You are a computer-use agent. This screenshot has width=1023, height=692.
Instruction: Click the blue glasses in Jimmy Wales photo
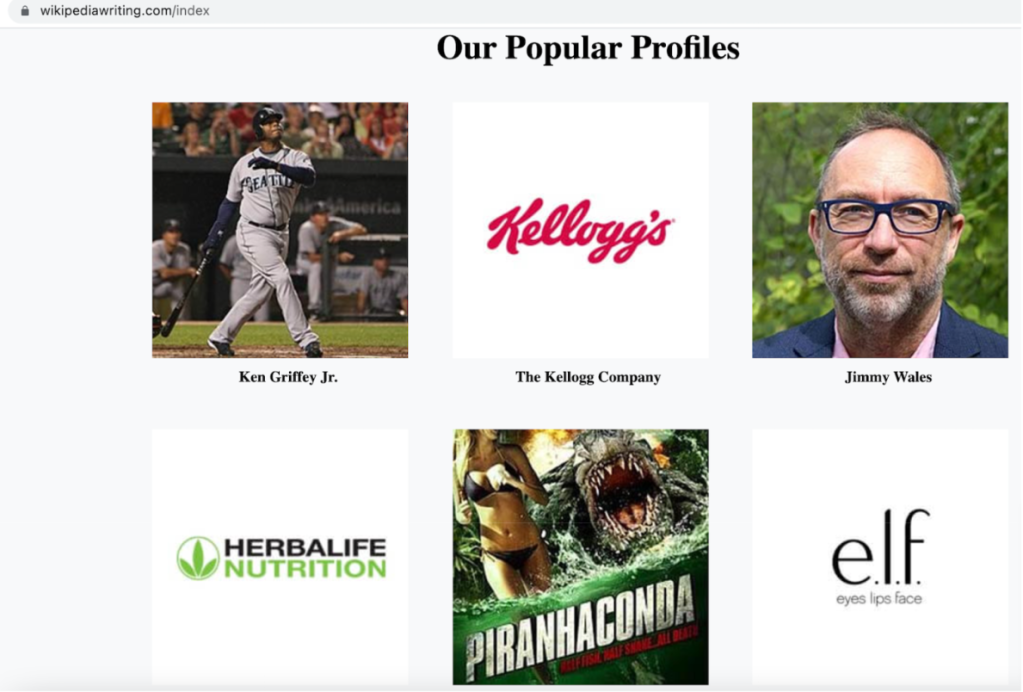(887, 217)
